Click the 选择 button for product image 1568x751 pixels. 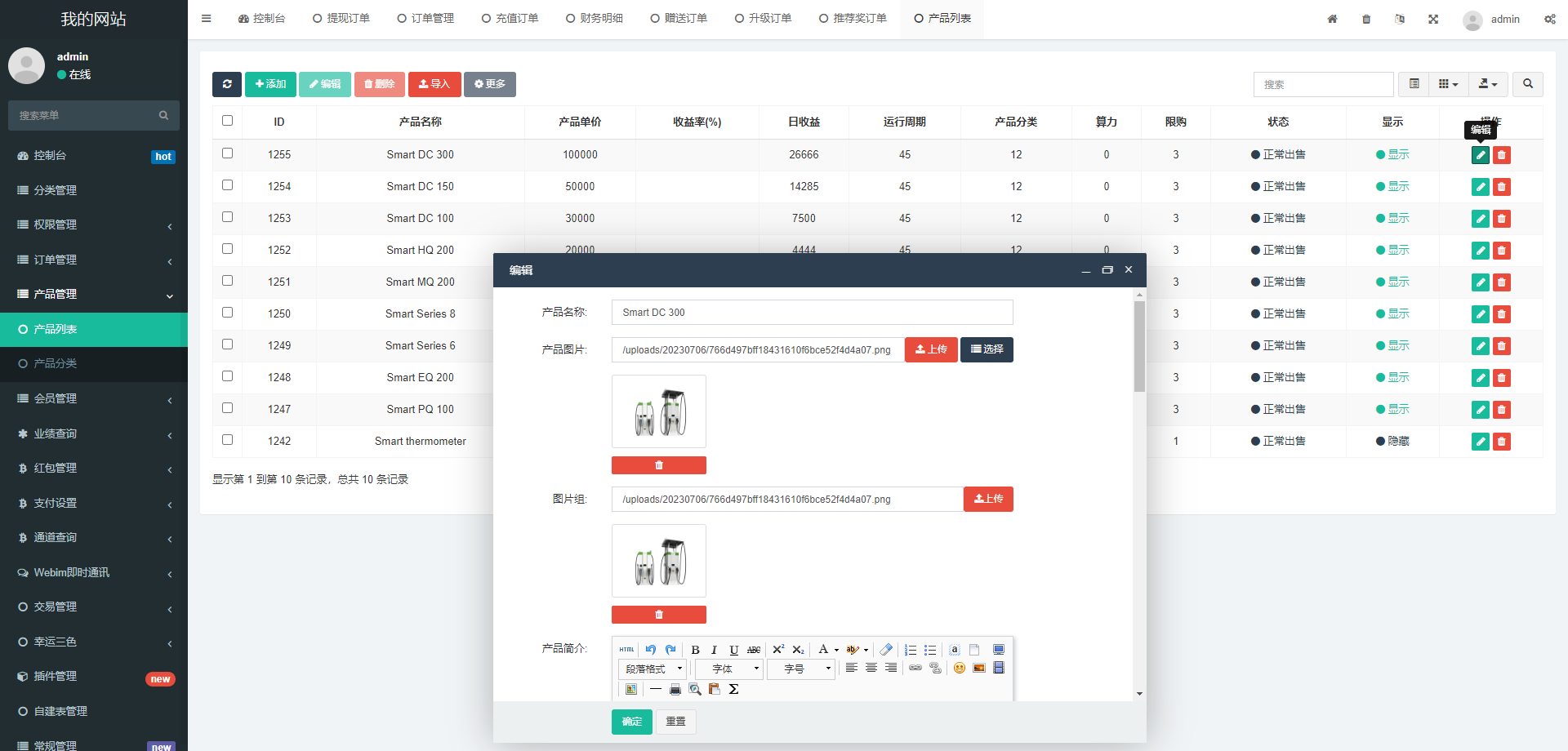pos(987,349)
